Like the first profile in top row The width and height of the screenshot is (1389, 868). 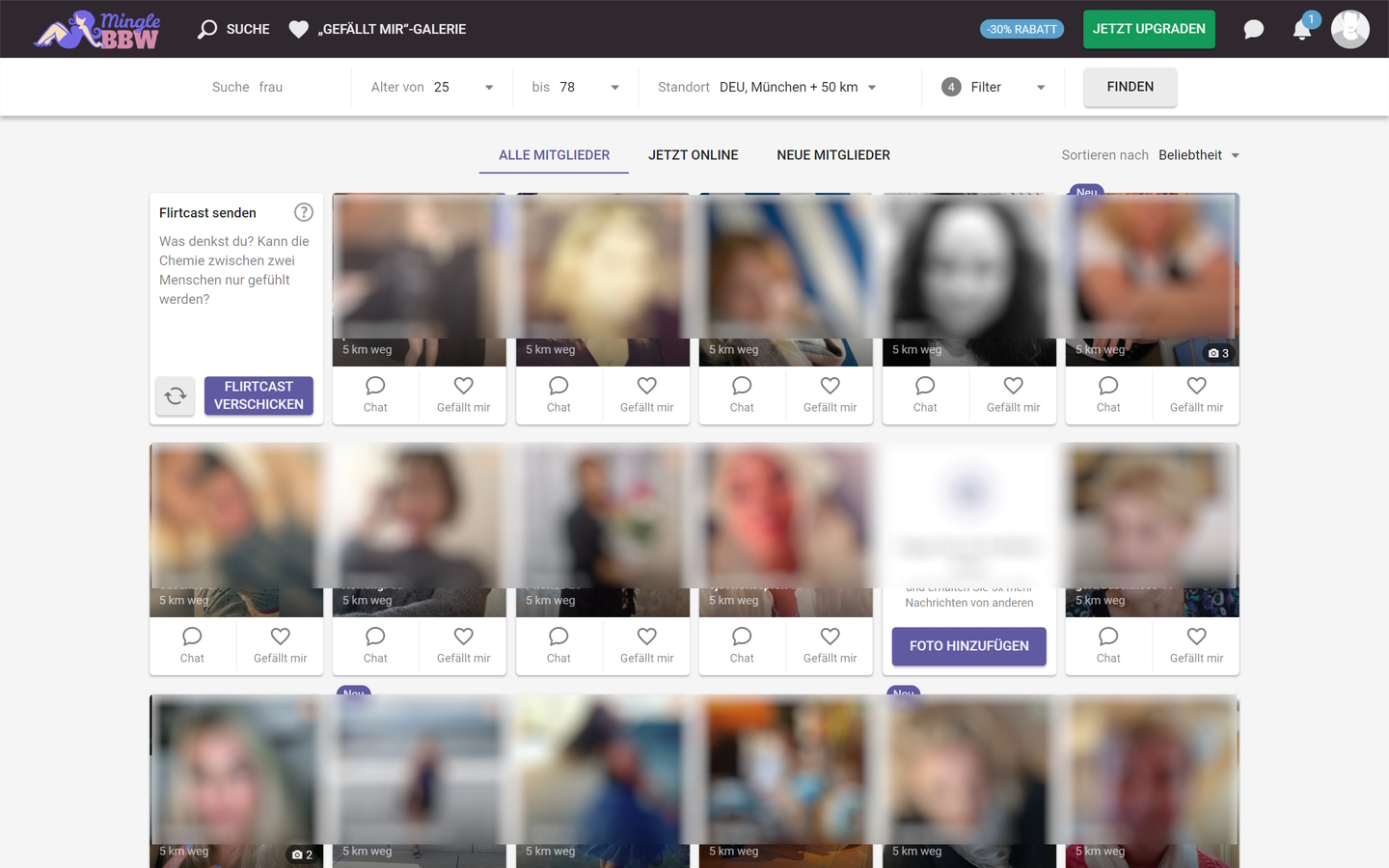tap(463, 394)
